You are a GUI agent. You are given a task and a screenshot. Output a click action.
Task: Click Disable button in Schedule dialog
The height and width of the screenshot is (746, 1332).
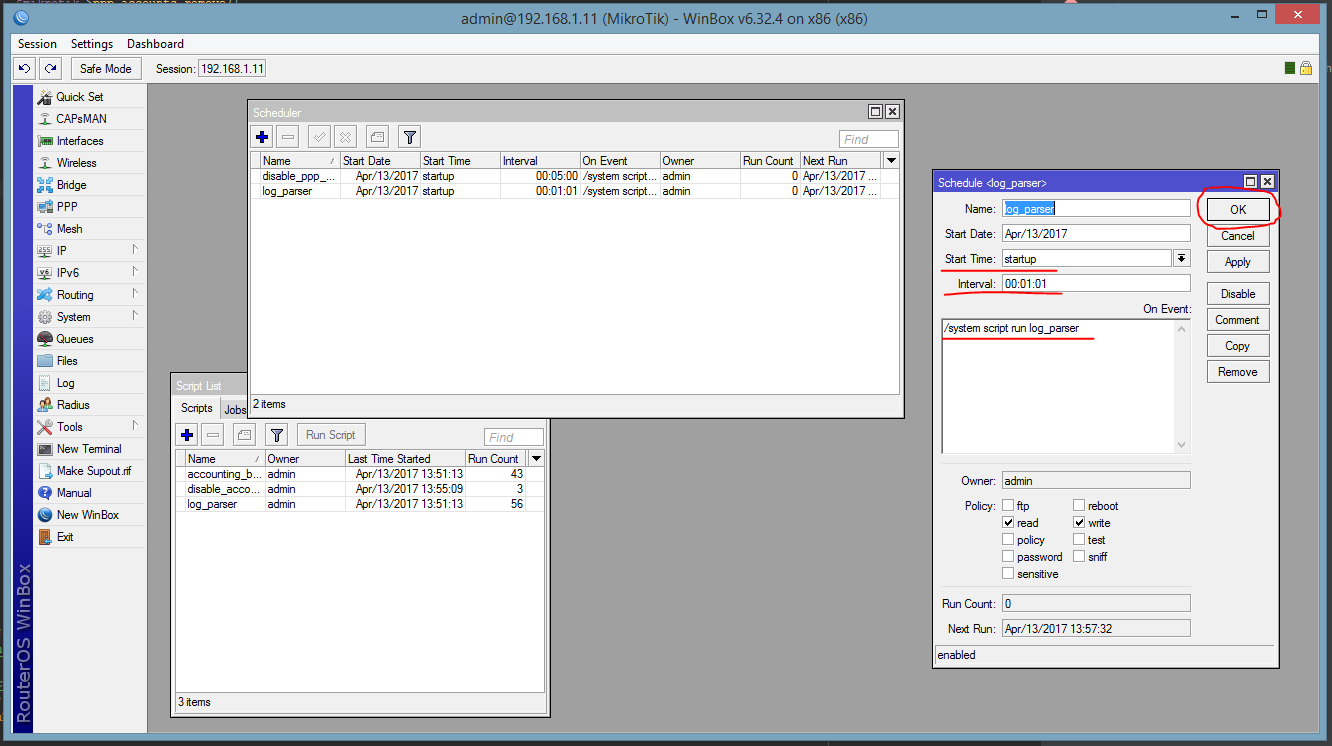point(1238,294)
